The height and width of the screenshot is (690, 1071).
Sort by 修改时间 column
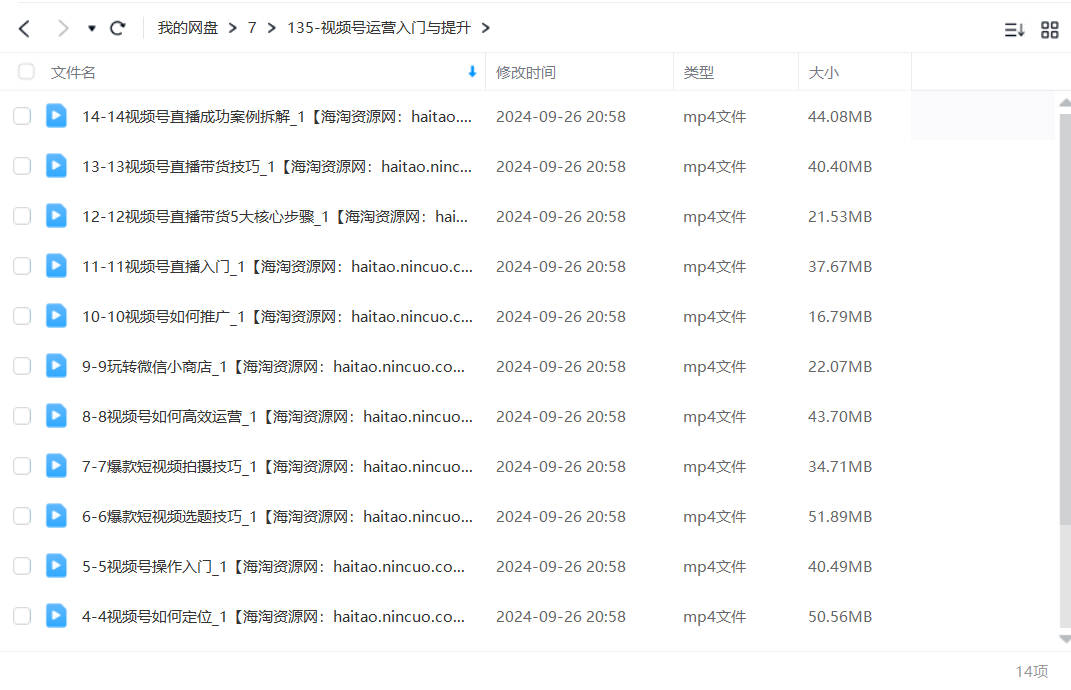point(526,72)
